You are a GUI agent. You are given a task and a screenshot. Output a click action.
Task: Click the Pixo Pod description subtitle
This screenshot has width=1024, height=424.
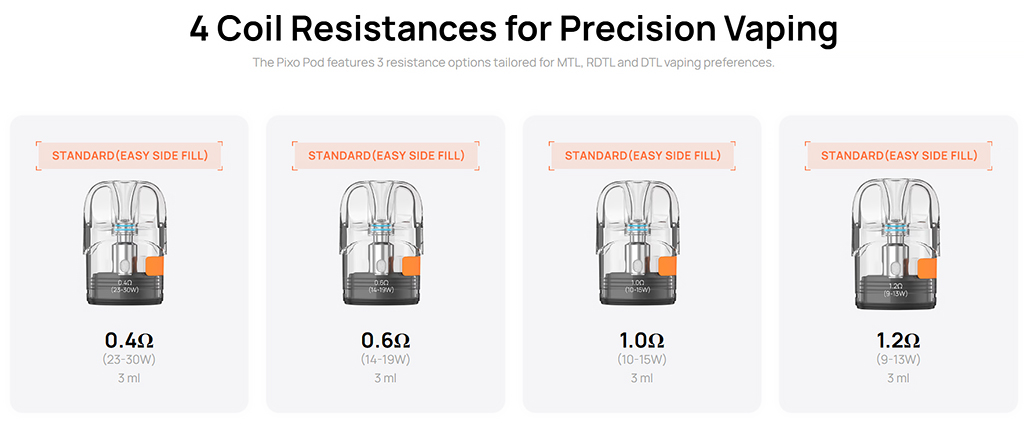[513, 64]
